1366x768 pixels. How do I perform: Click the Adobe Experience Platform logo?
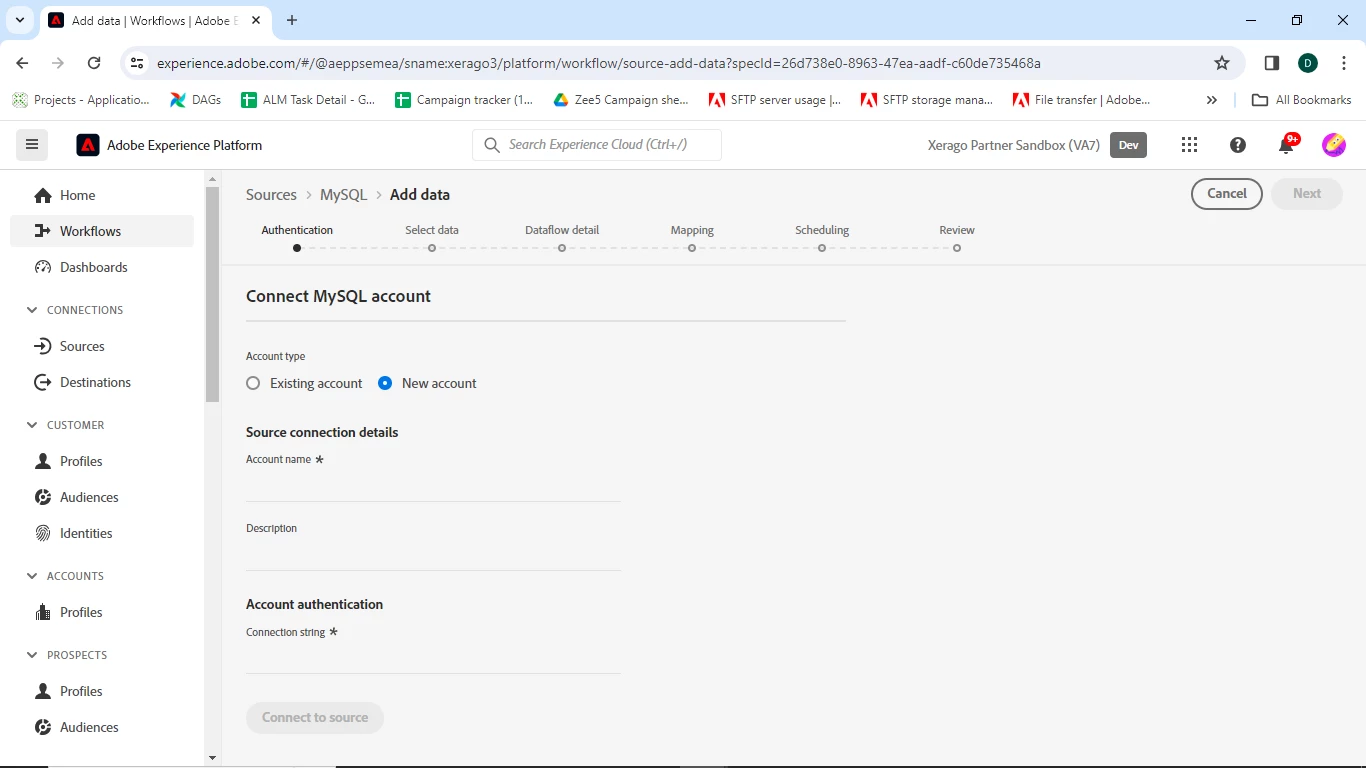(x=88, y=145)
